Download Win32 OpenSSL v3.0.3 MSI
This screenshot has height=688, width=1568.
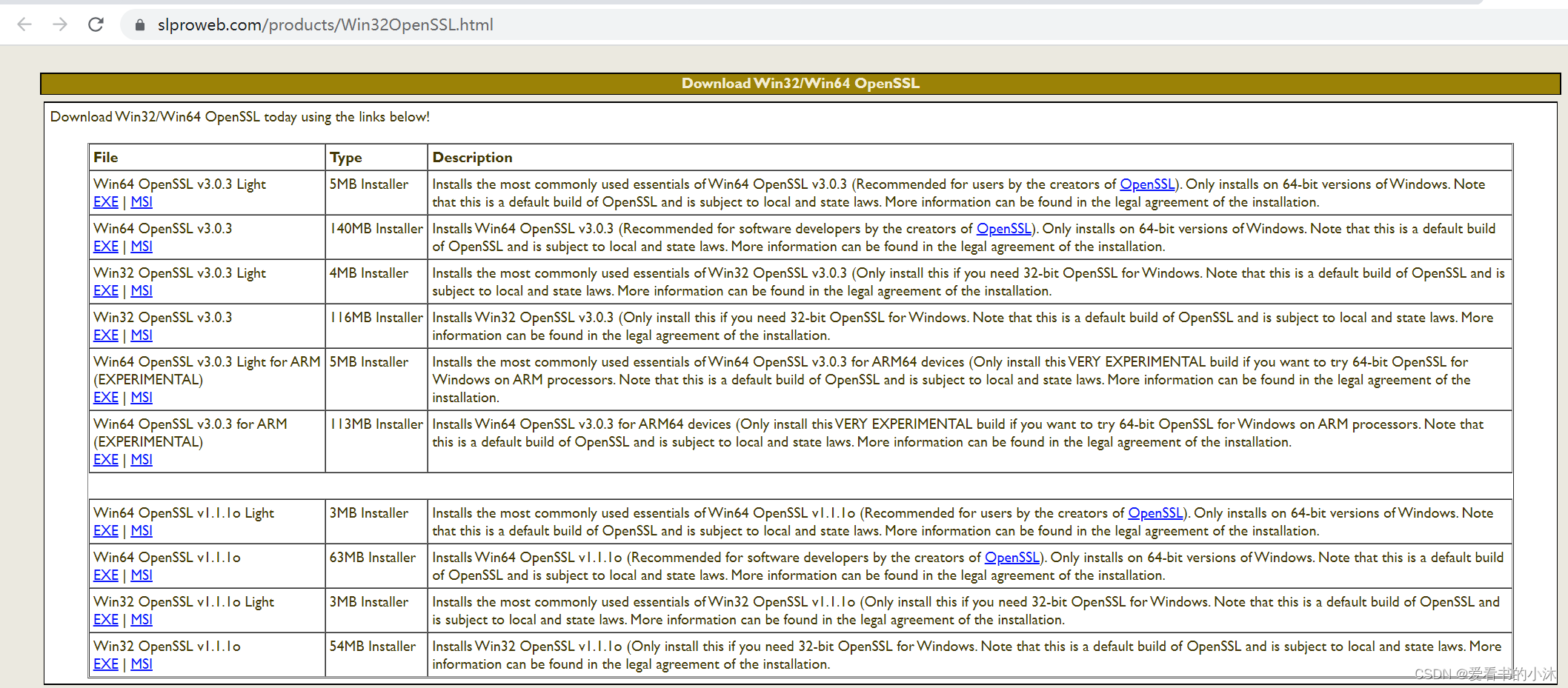142,335
